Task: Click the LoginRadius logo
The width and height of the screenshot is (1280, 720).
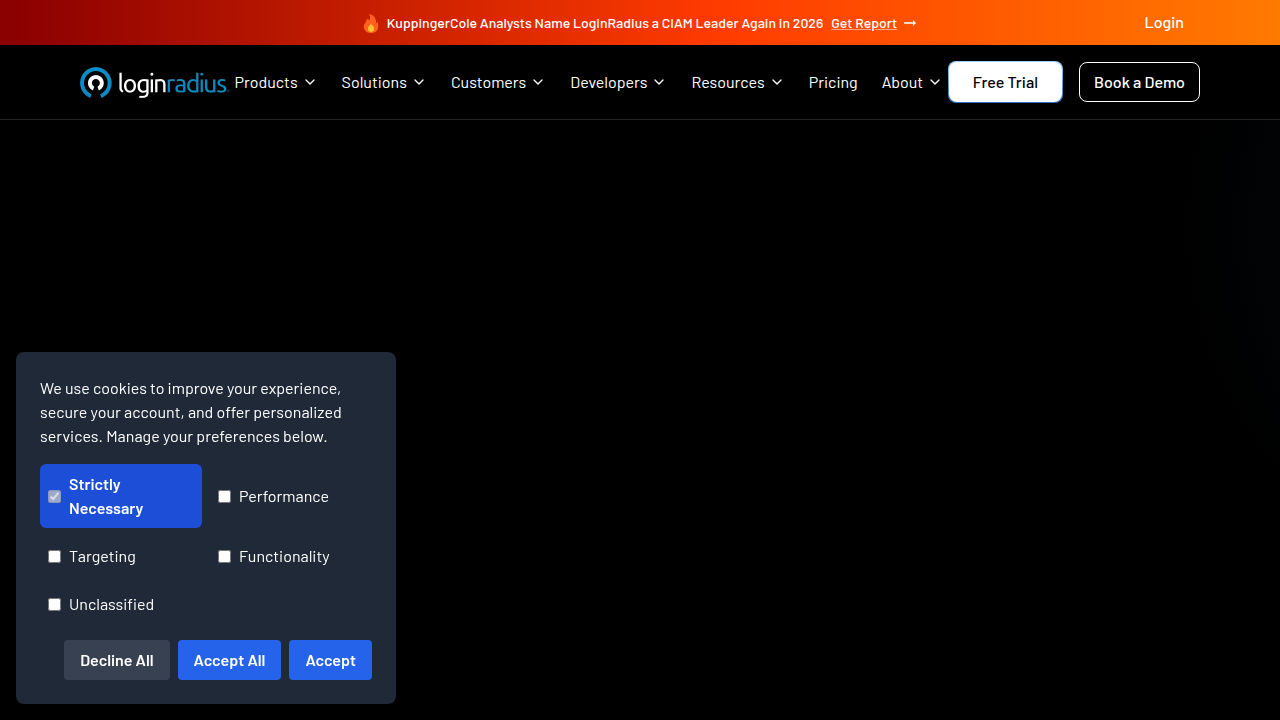Action: click(x=154, y=83)
